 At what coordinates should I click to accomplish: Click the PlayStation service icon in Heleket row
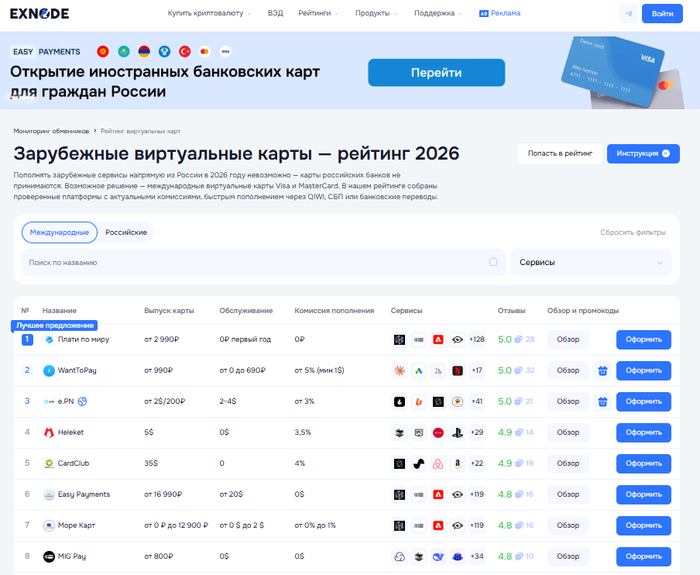[x=457, y=433]
